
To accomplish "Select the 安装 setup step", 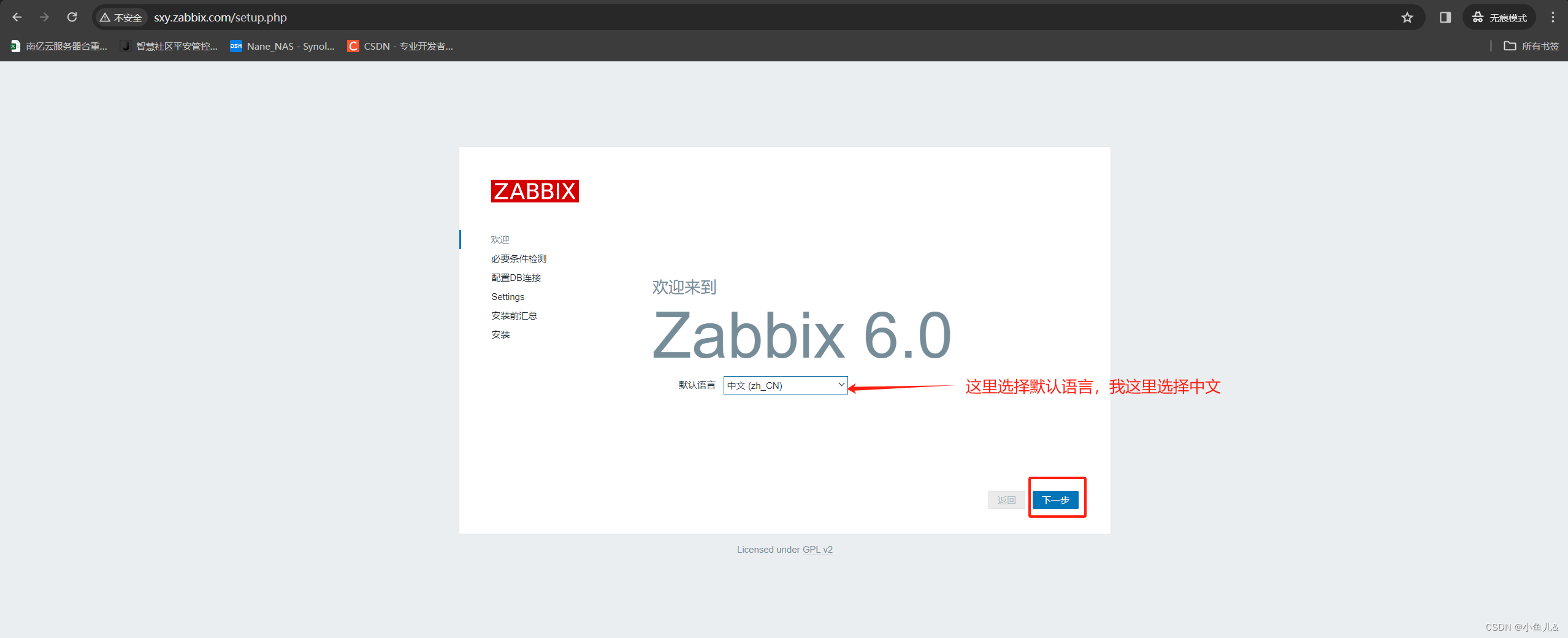I will [x=500, y=334].
